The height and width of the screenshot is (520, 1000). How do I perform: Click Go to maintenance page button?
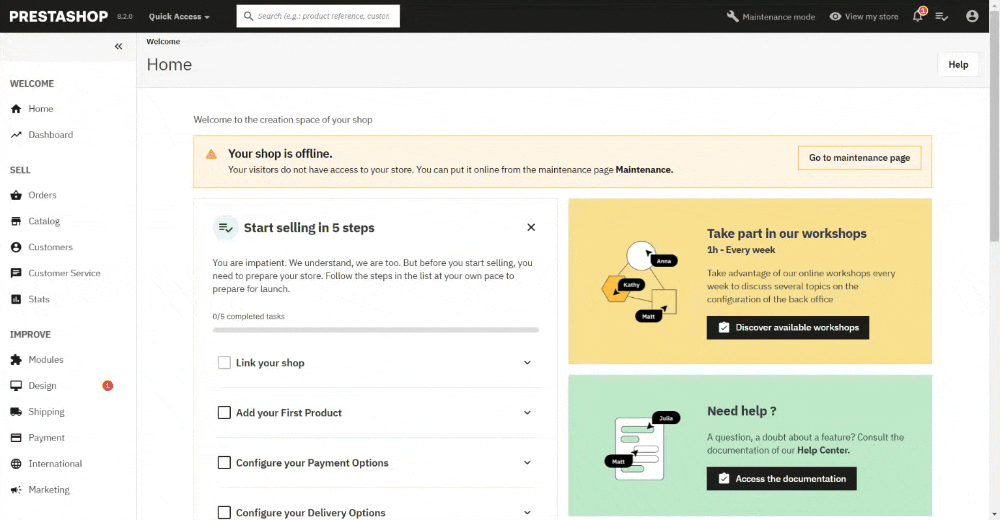(x=859, y=158)
